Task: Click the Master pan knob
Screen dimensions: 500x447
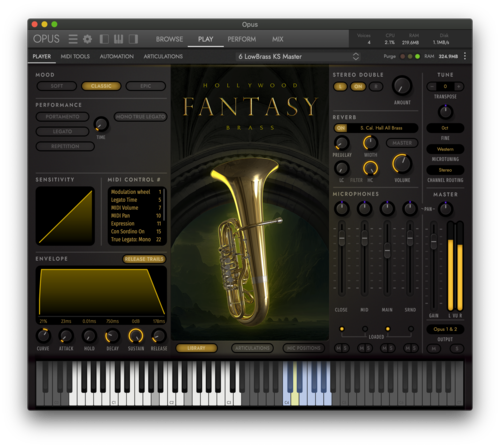Action: [x=445, y=209]
